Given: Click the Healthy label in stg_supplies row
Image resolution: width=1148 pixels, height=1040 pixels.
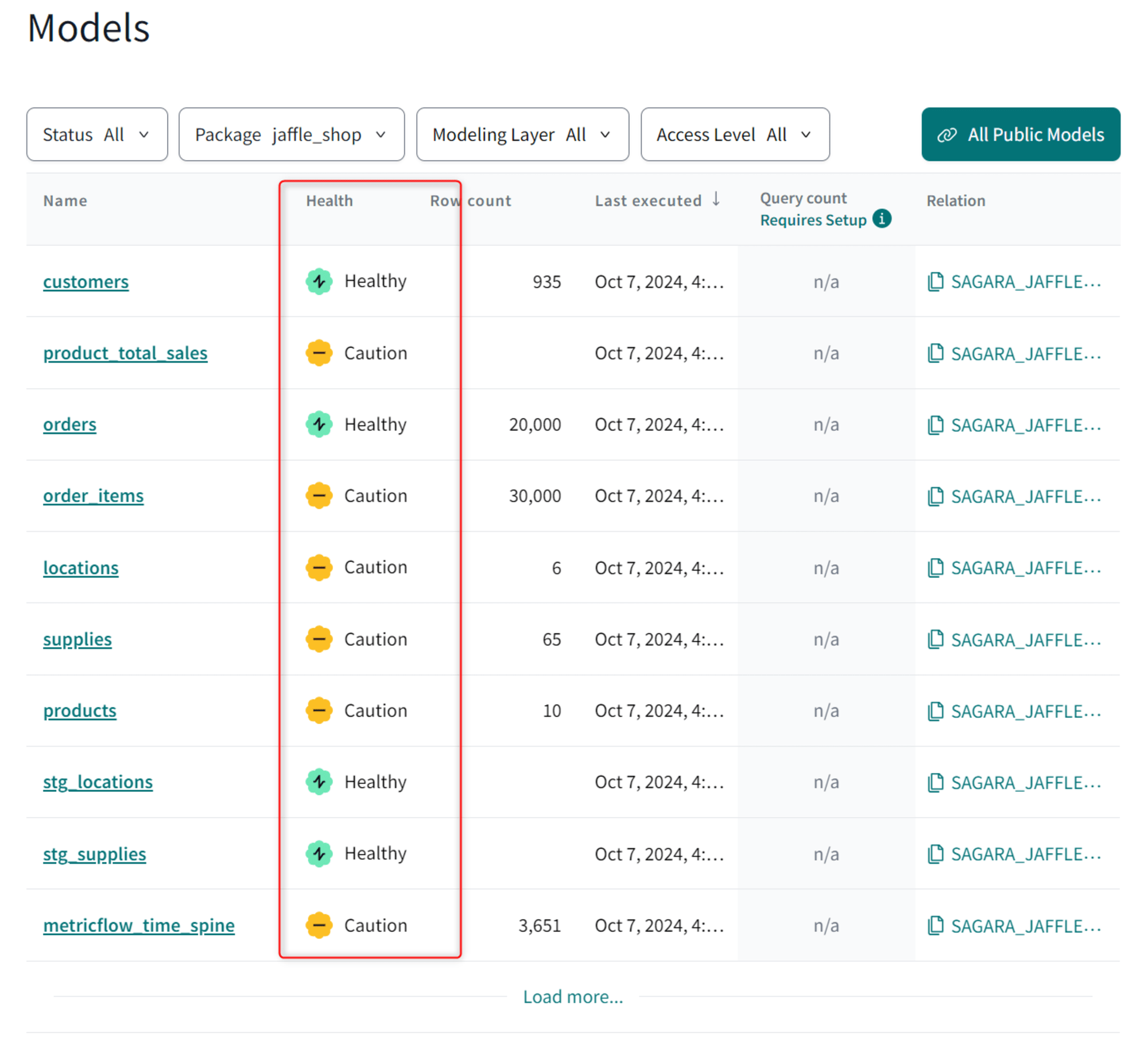Looking at the screenshot, I should (375, 853).
